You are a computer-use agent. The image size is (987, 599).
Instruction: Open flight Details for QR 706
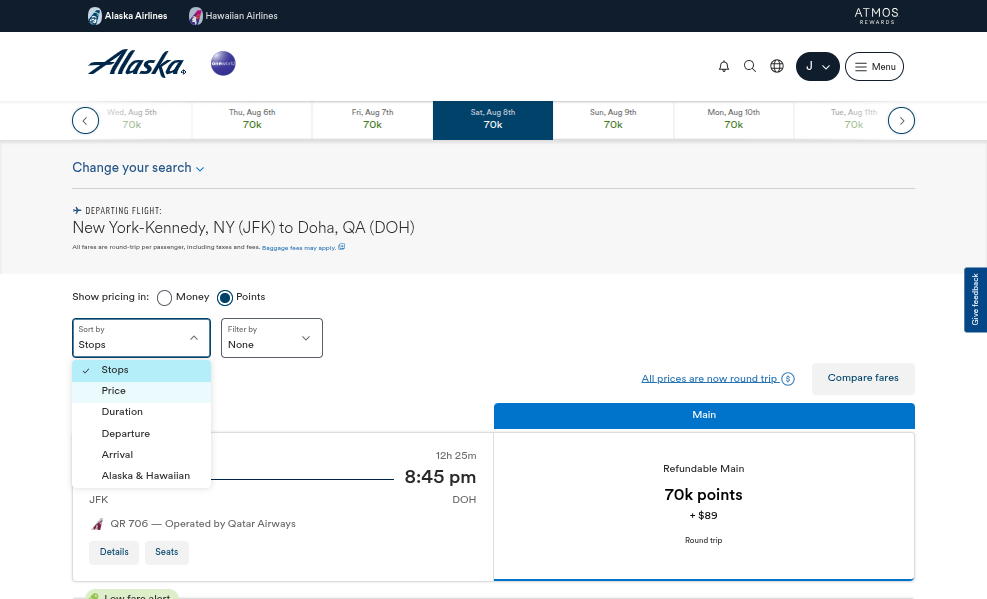[114, 552]
